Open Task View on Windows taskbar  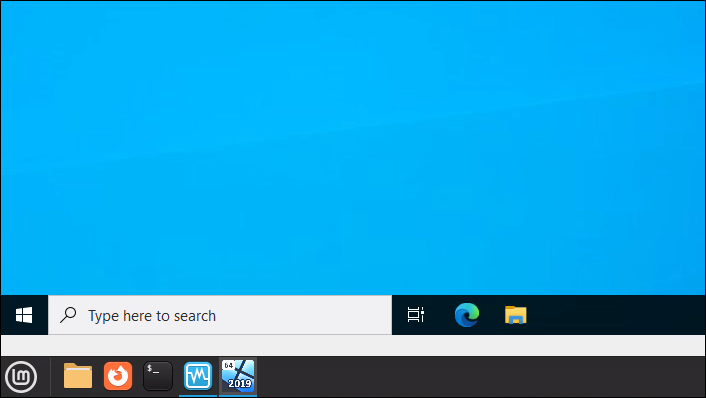click(416, 315)
